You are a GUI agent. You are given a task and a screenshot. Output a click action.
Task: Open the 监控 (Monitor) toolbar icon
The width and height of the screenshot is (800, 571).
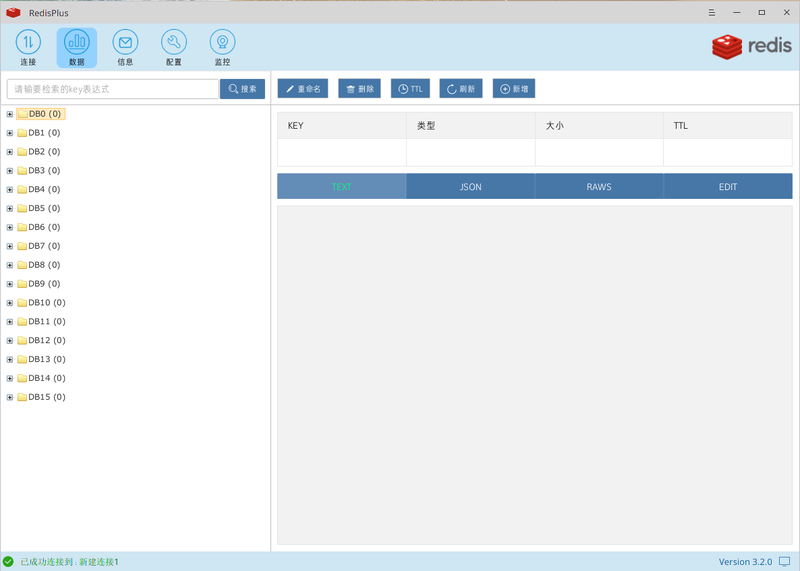tap(222, 42)
